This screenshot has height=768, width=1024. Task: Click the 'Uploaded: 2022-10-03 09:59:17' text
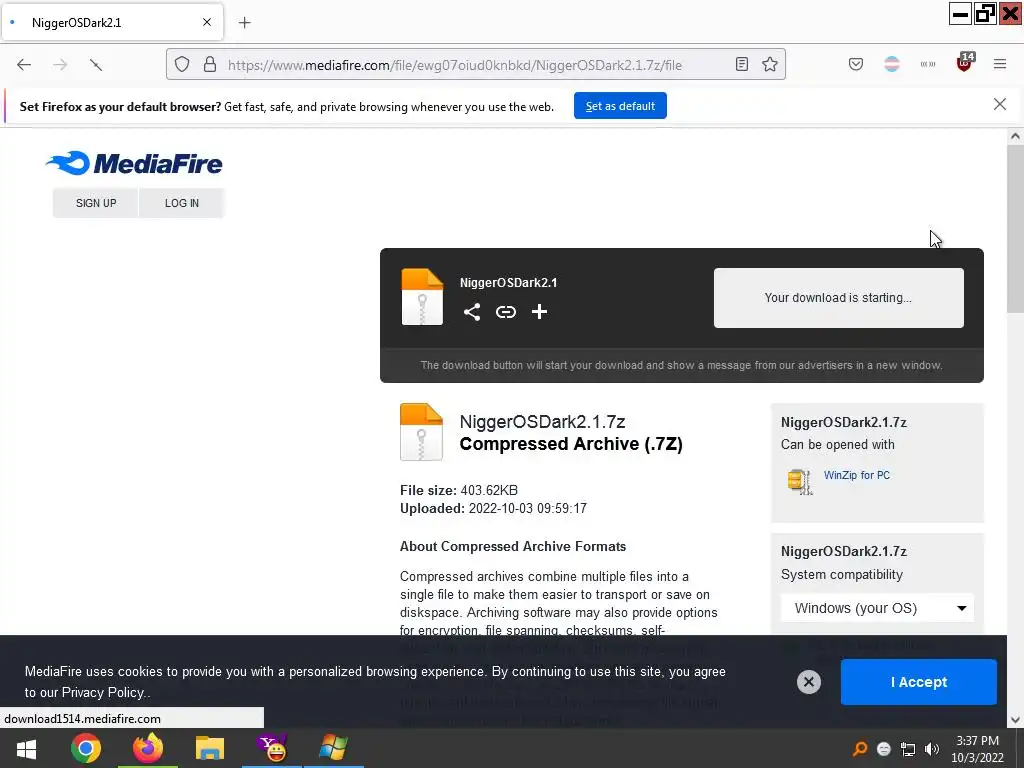[x=493, y=509]
